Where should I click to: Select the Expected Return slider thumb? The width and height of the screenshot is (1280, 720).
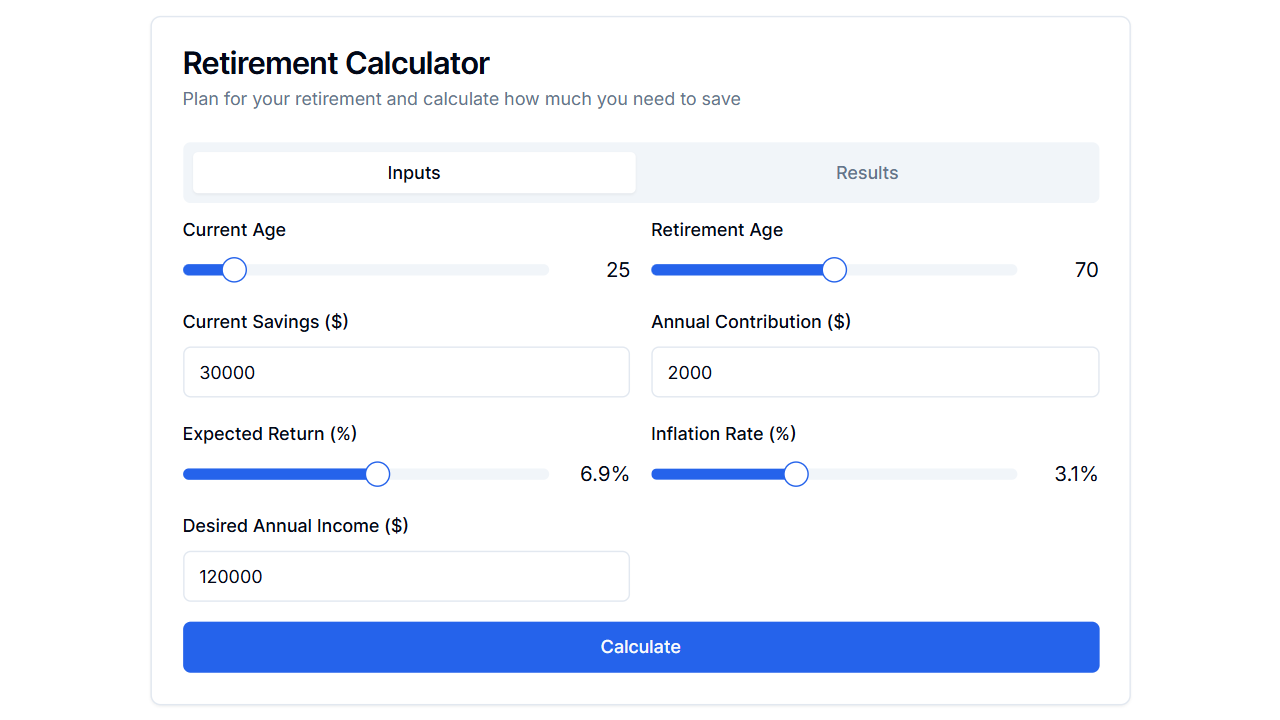(x=377, y=473)
